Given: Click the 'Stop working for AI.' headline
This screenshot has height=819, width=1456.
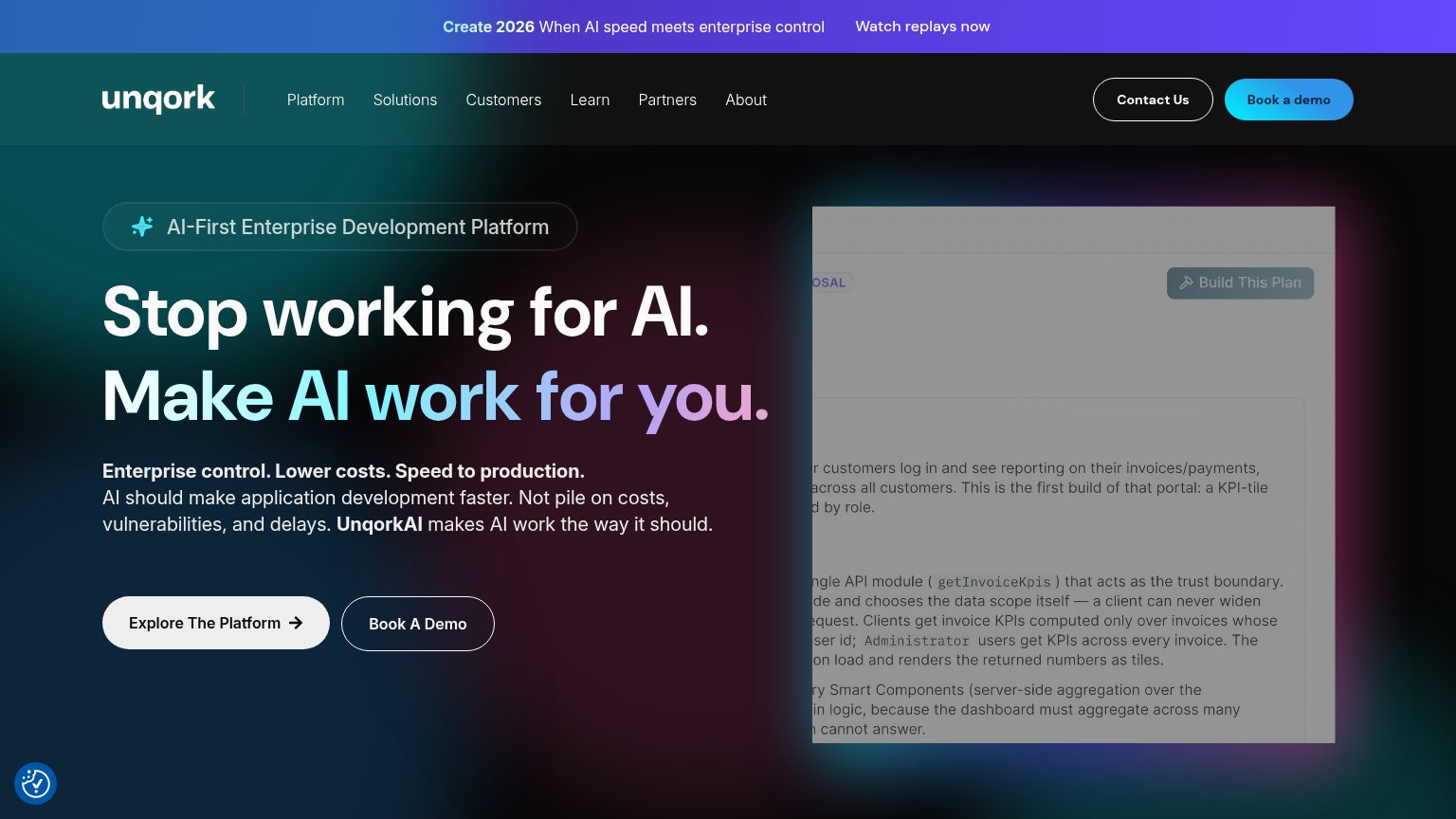Looking at the screenshot, I should pyautogui.click(x=406, y=312).
